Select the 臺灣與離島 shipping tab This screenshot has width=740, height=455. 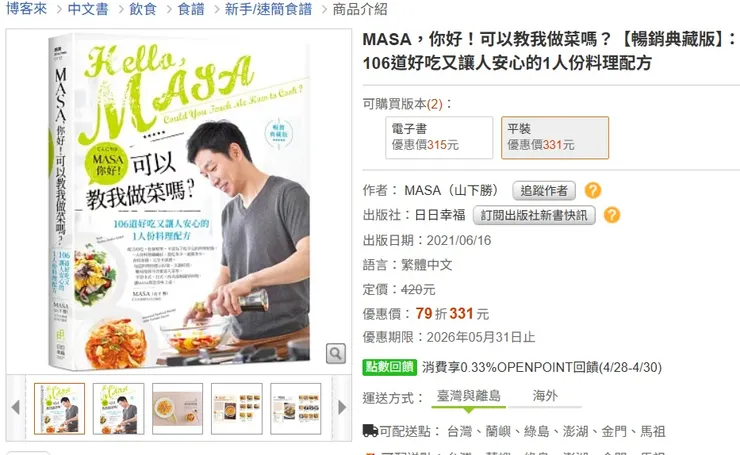[x=468, y=396]
